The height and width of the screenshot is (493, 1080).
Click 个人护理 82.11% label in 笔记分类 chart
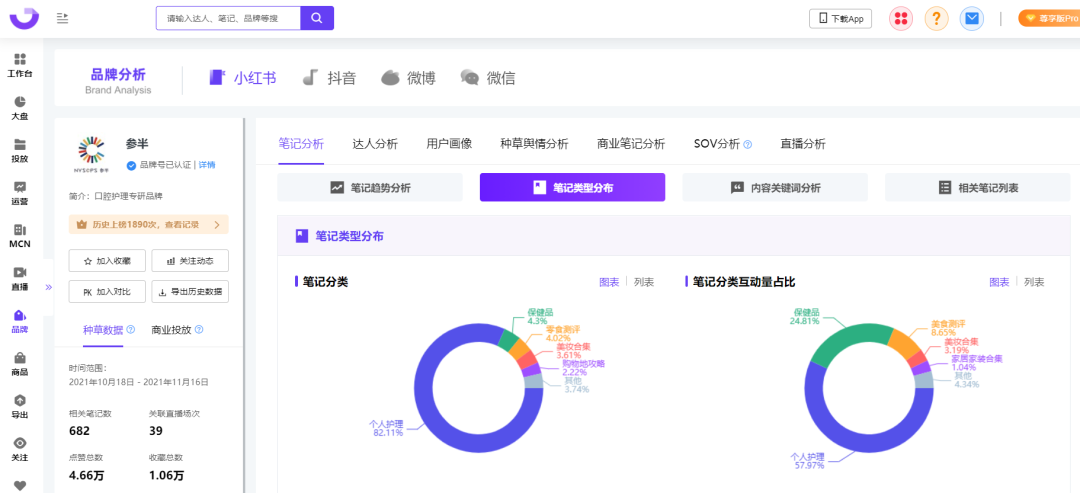coord(386,428)
